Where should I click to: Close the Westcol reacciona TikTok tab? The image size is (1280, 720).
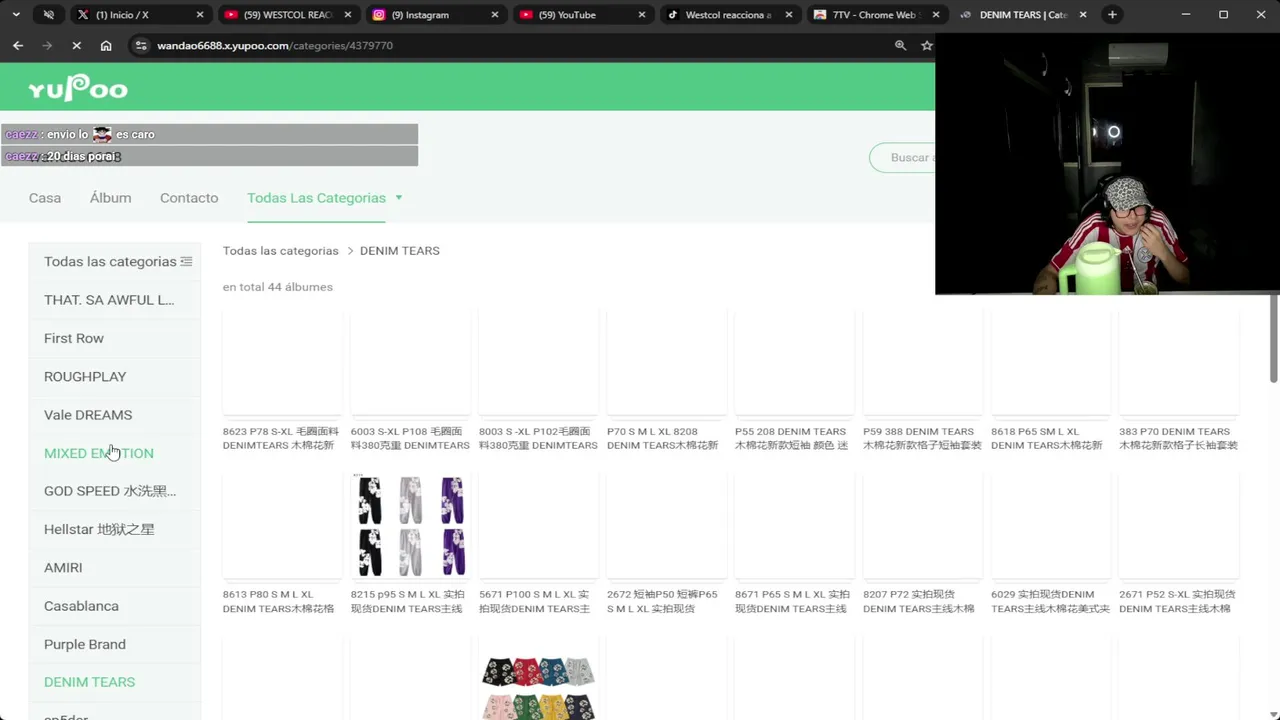tap(789, 15)
